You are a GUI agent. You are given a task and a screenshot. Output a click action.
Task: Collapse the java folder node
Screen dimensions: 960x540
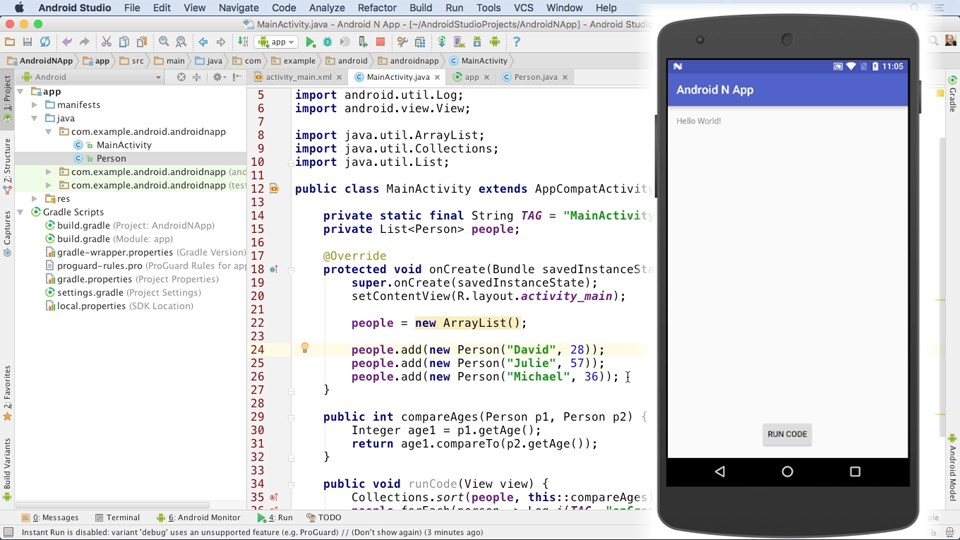34,118
